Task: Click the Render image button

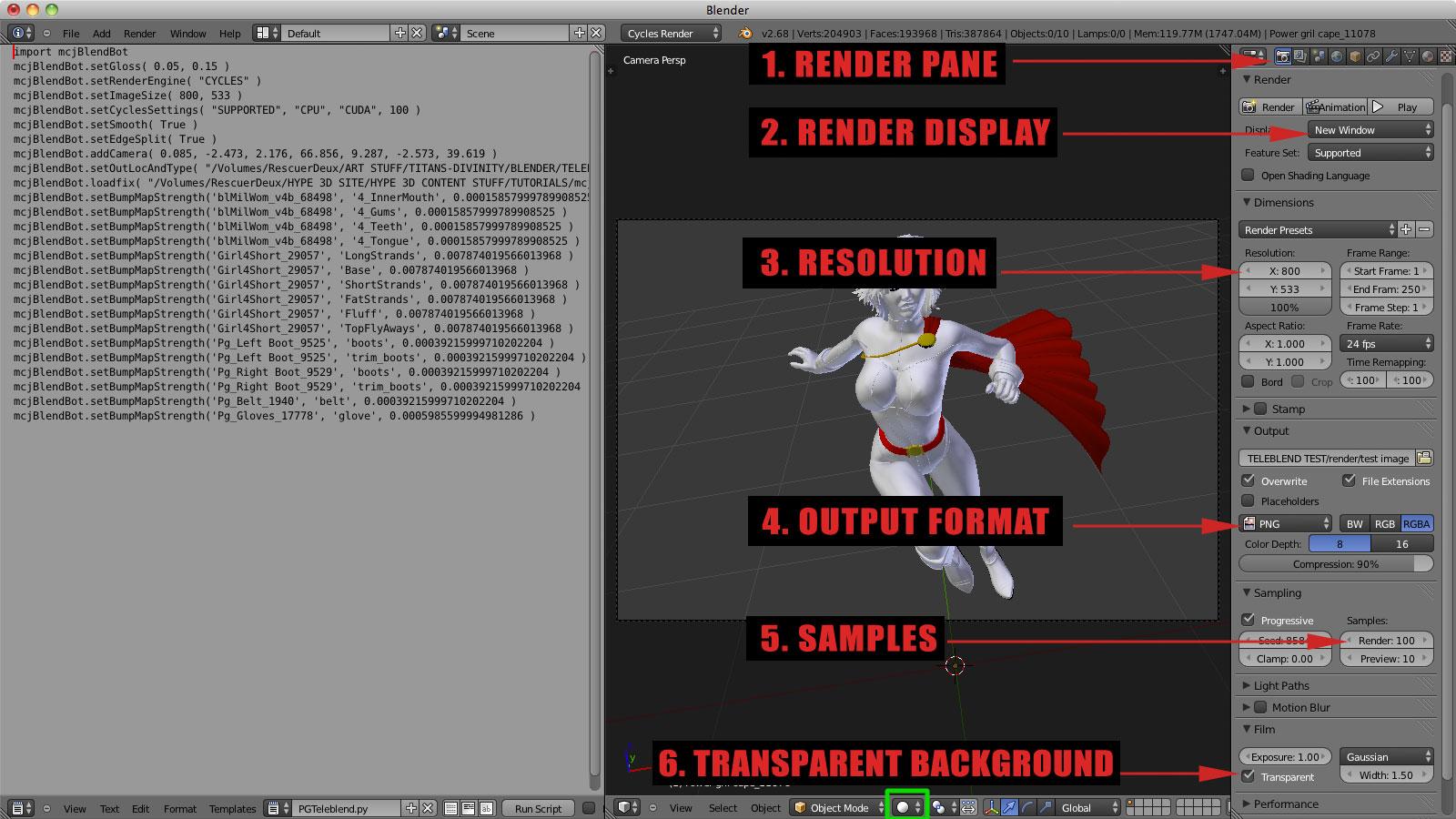Action: 1270,106
